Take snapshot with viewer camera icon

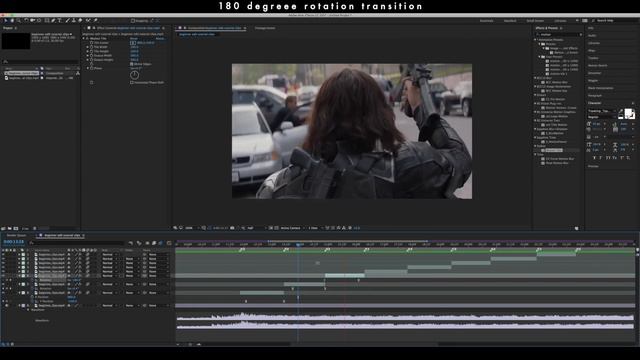pos(232,228)
